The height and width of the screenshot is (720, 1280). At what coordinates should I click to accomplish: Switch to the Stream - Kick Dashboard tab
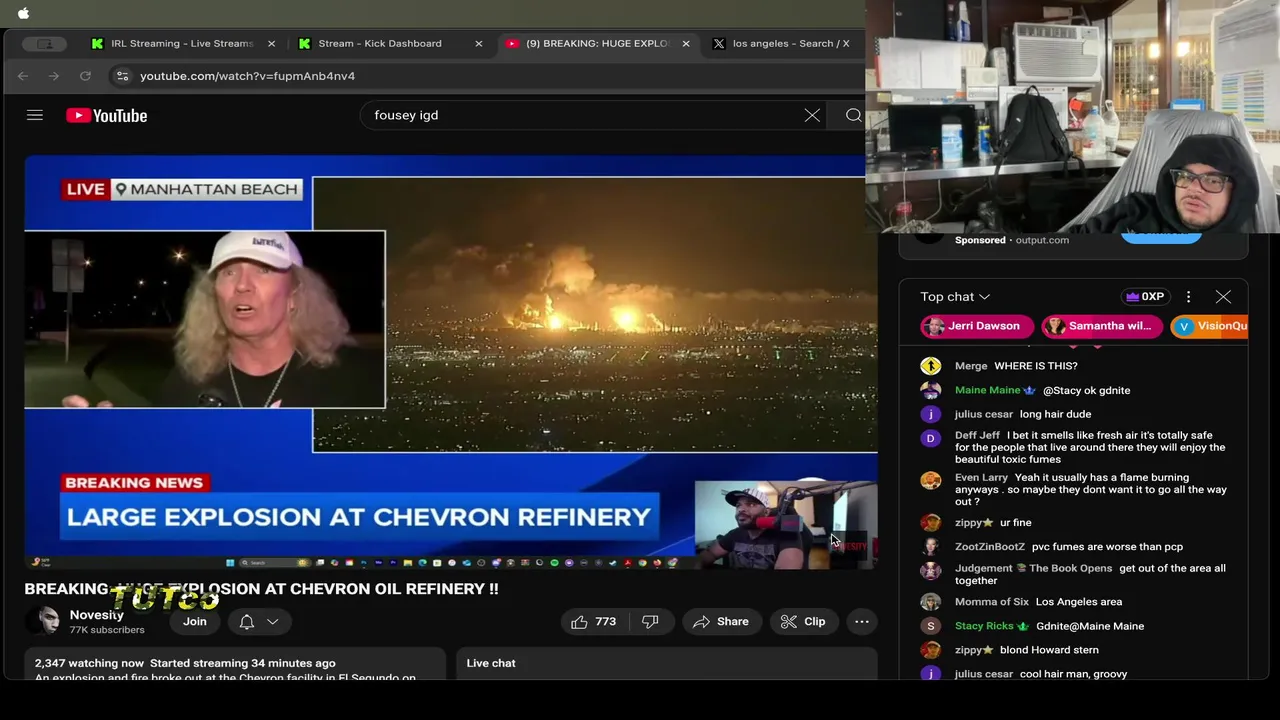(x=380, y=44)
